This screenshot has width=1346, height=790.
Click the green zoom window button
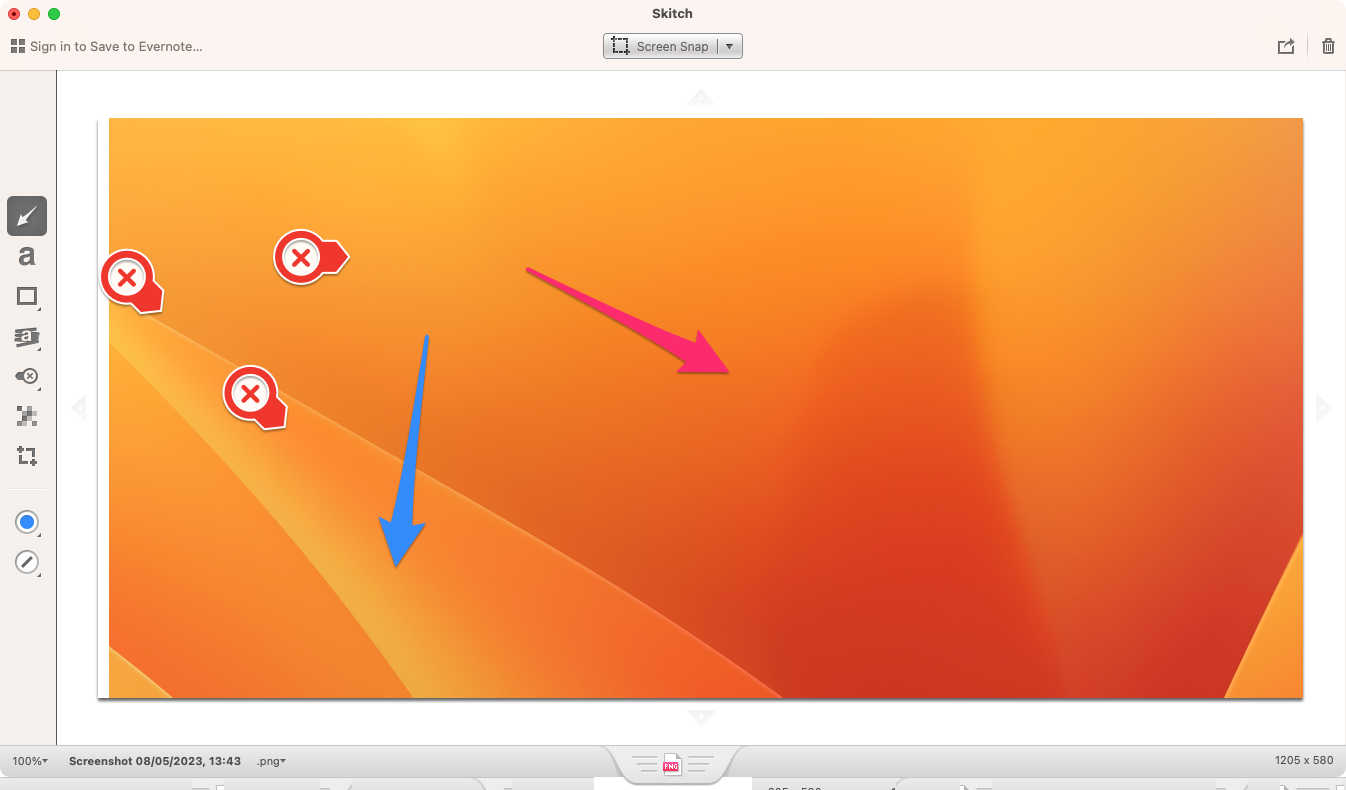[54, 14]
